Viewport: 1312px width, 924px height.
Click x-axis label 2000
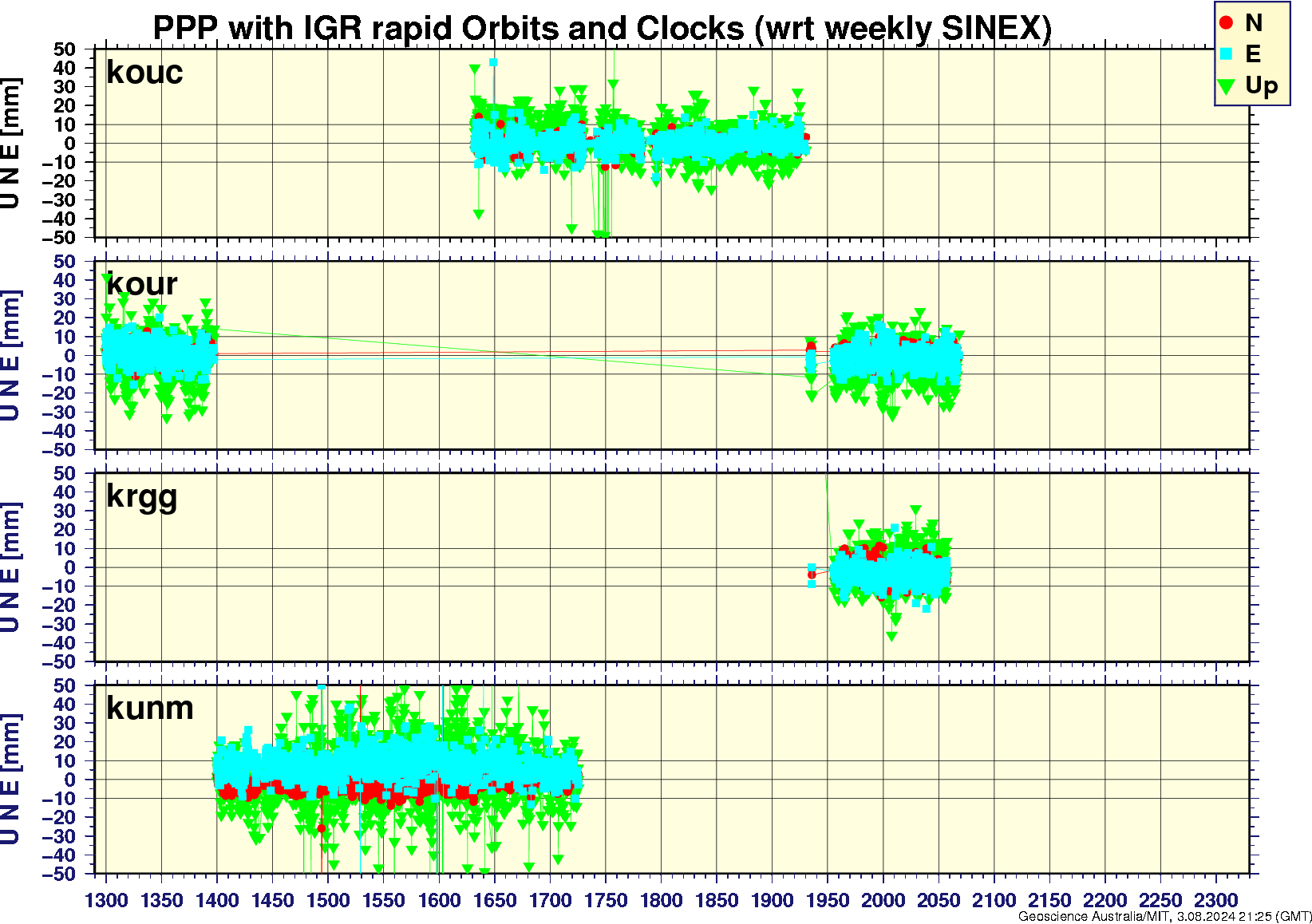click(883, 900)
